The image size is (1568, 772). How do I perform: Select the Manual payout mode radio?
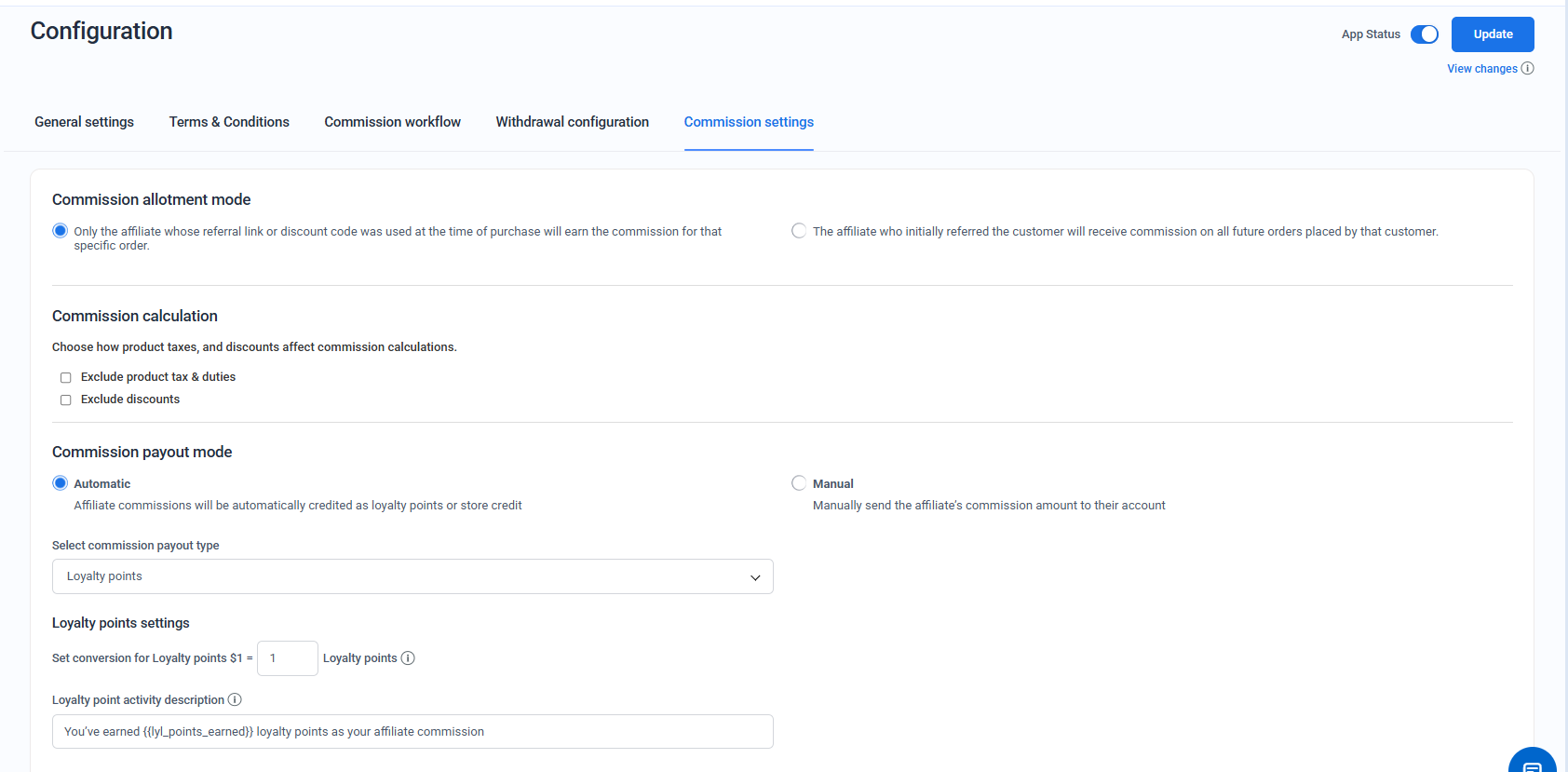tap(799, 483)
